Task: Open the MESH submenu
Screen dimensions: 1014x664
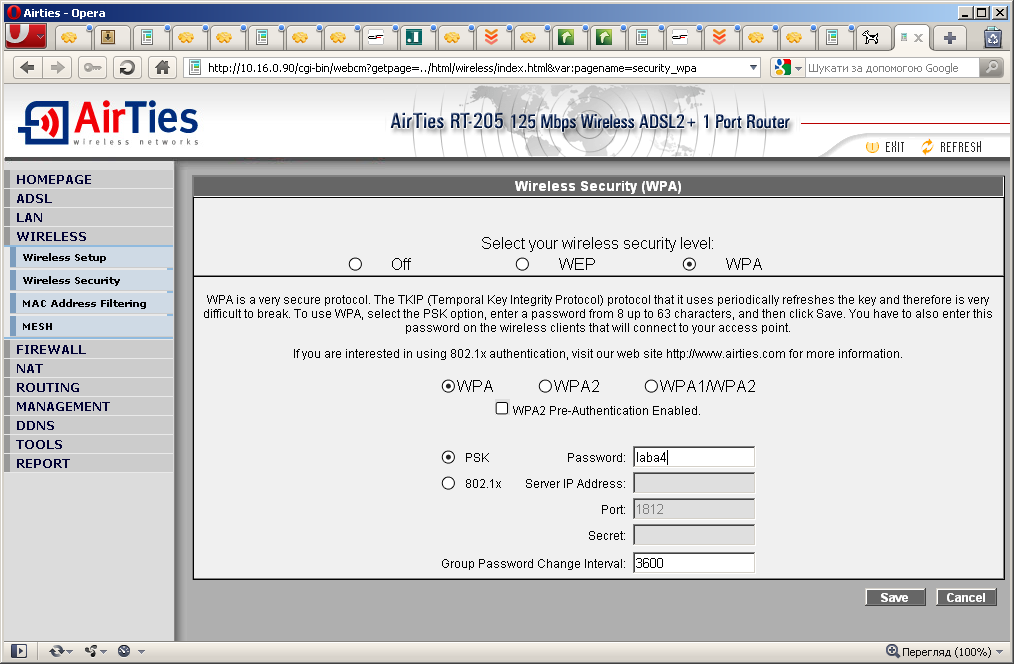Action: click(92, 327)
